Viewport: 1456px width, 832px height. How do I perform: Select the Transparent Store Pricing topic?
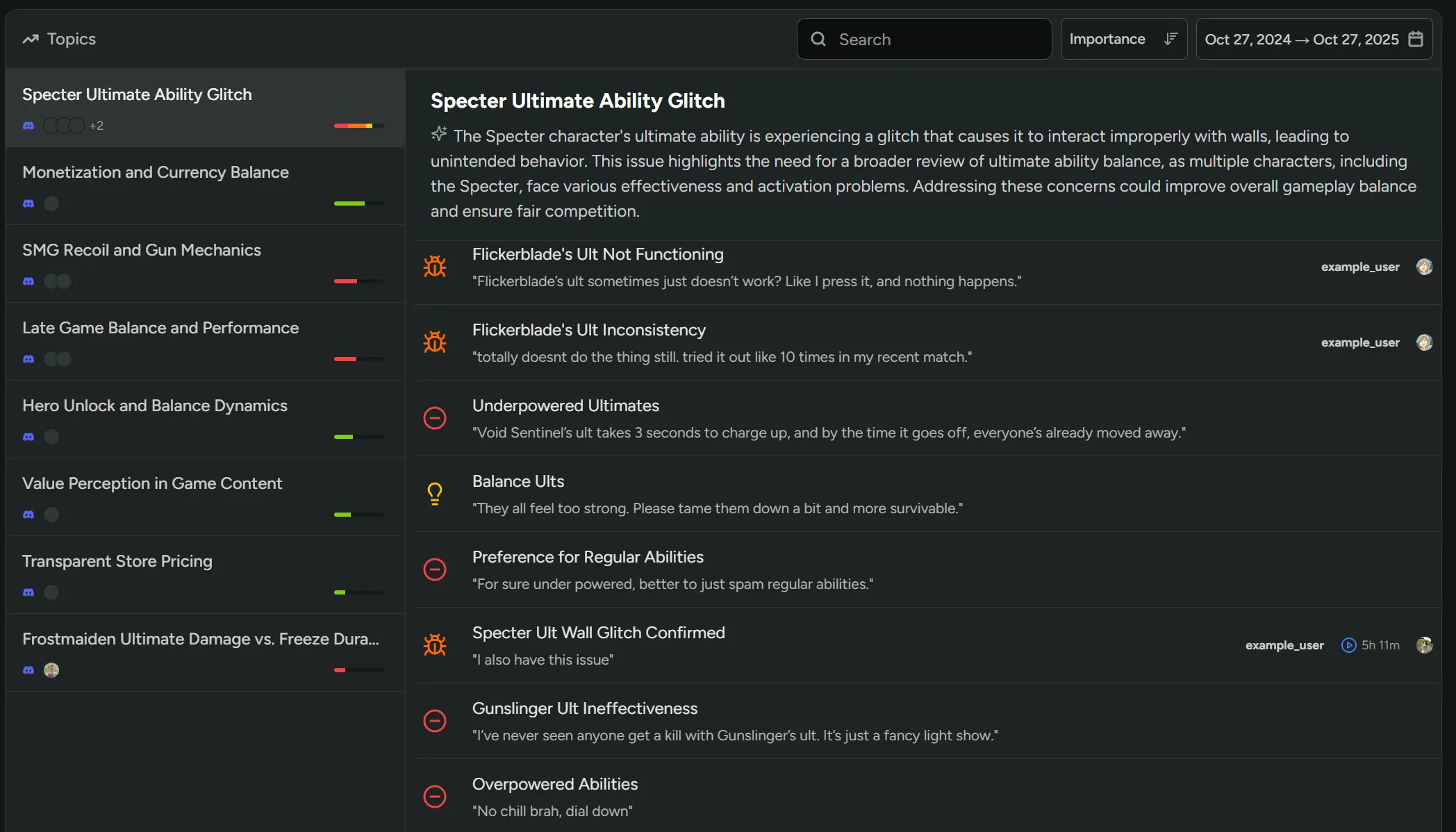pyautogui.click(x=117, y=561)
